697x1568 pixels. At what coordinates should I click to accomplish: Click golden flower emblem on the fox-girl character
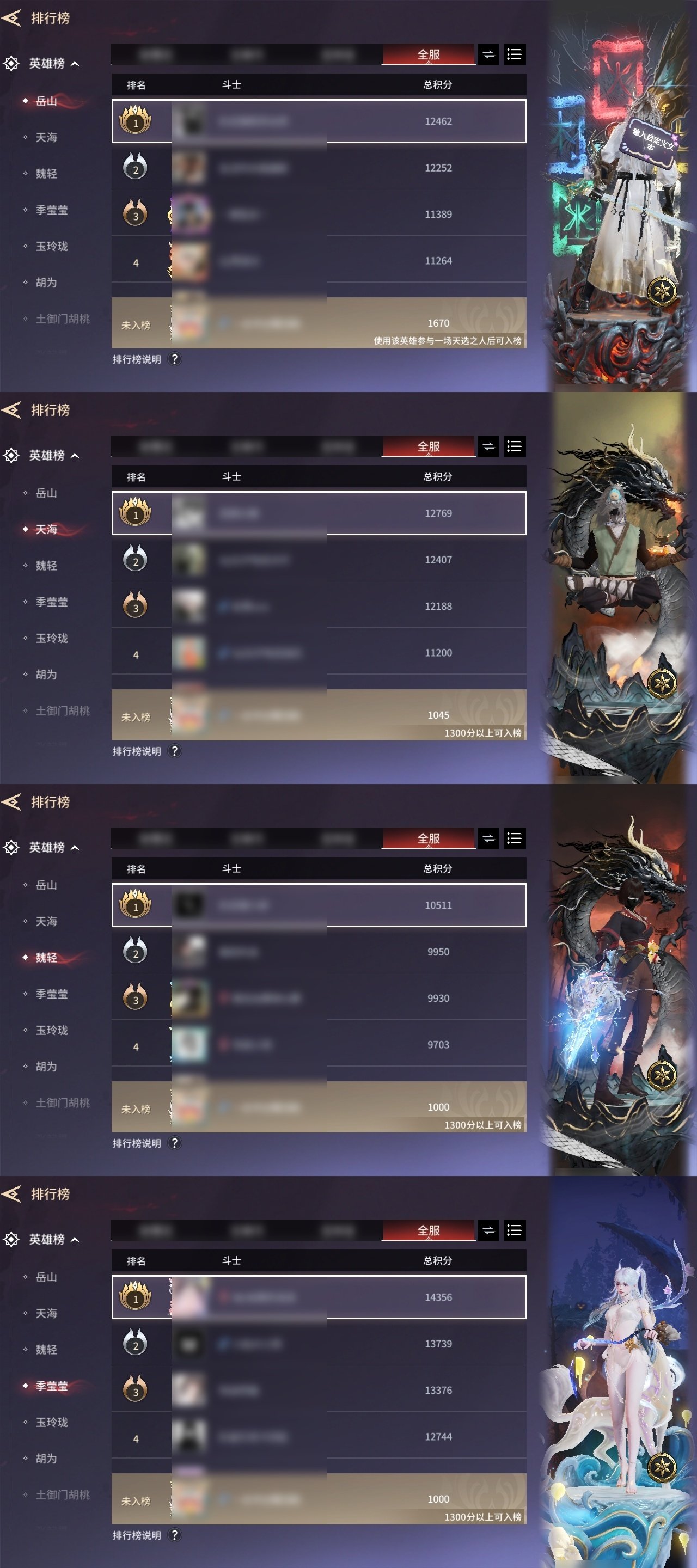661,1466
